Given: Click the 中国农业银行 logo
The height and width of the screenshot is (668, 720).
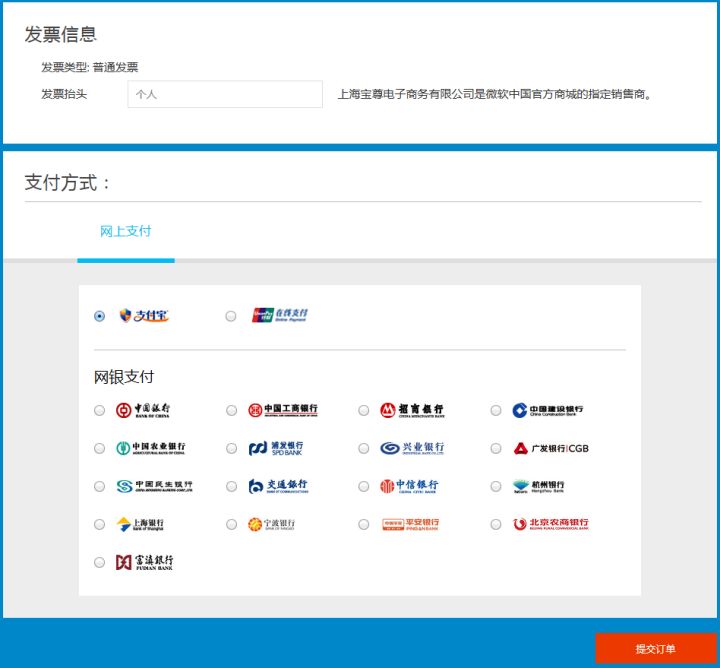Looking at the screenshot, I should pyautogui.click(x=151, y=448).
